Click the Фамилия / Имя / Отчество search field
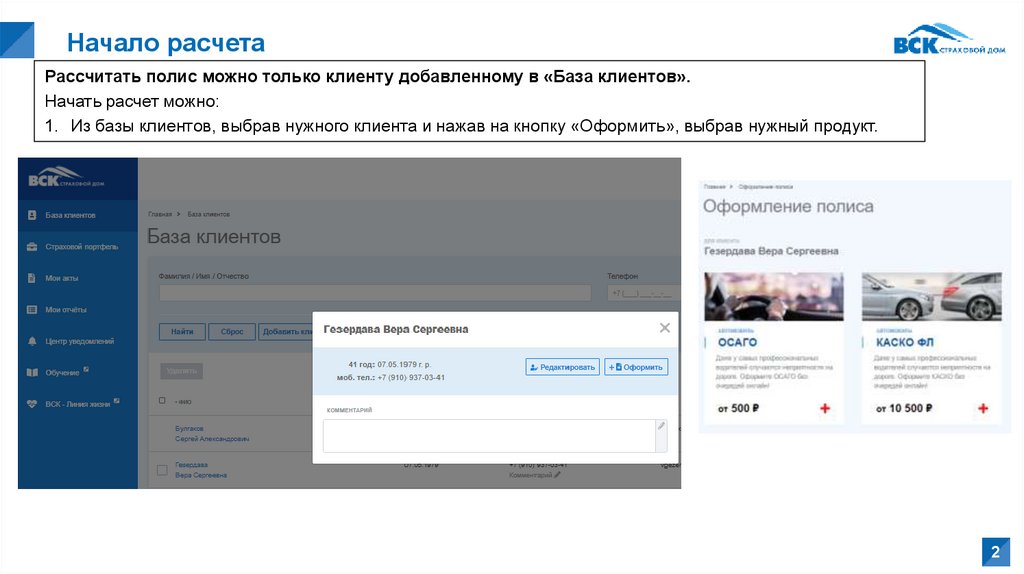This screenshot has width=1024, height=574. click(x=375, y=293)
